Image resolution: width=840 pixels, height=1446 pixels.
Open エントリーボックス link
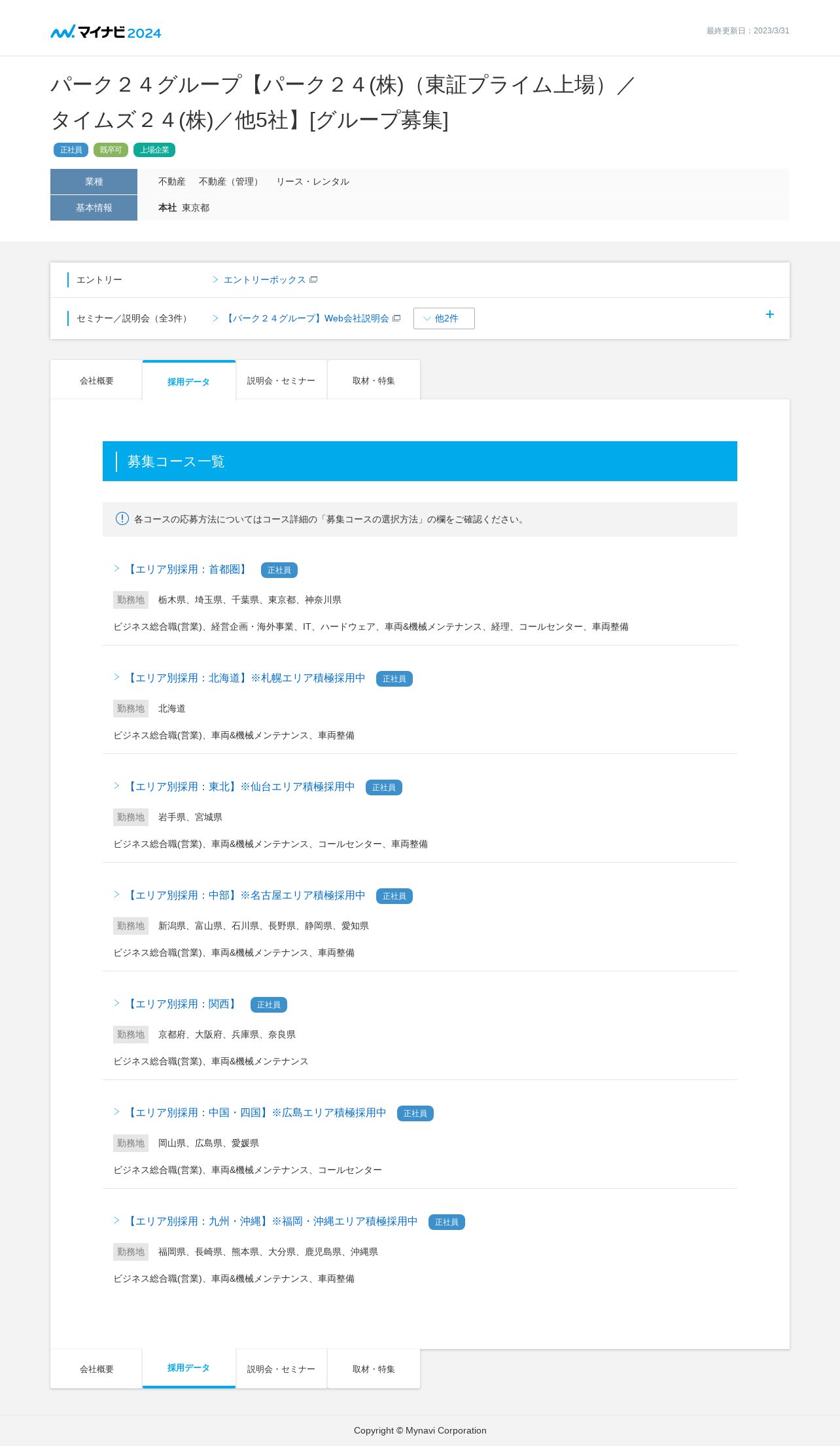(x=264, y=280)
